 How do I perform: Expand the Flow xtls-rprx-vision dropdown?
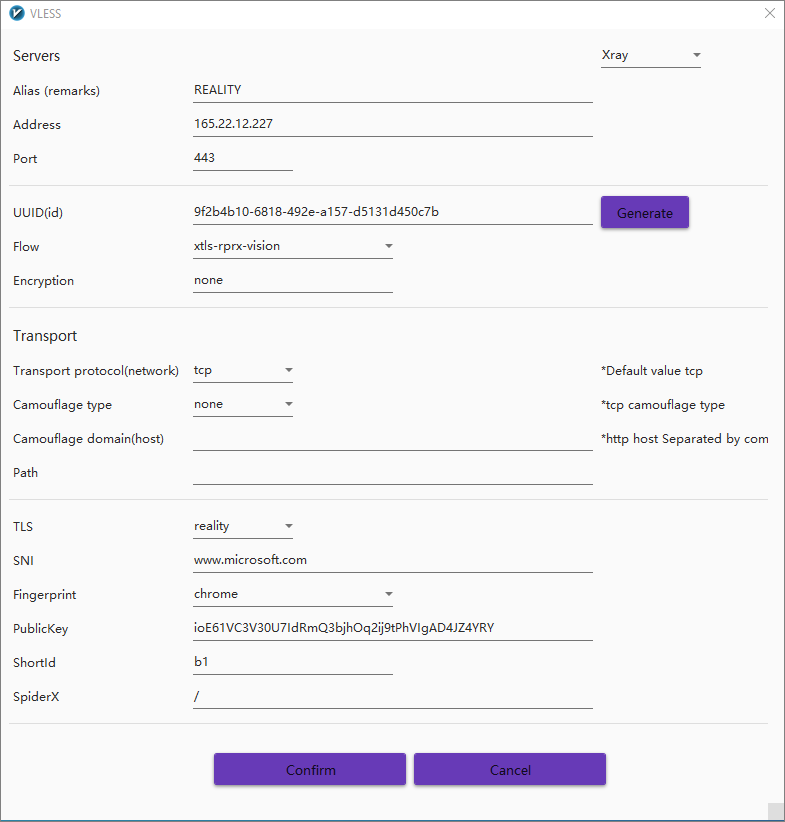(x=292, y=247)
